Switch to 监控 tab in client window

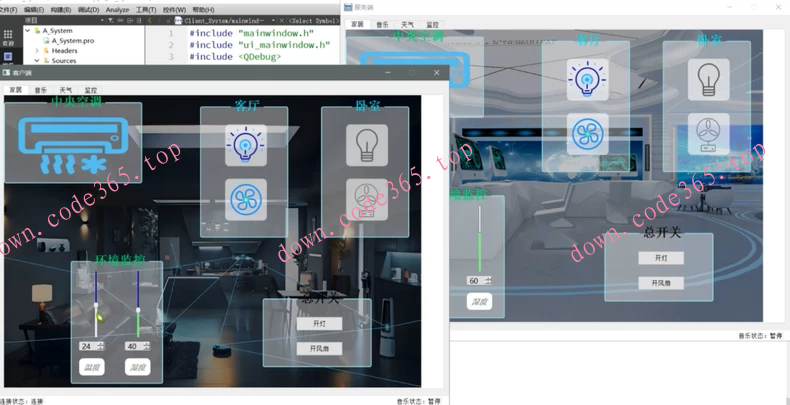point(91,90)
